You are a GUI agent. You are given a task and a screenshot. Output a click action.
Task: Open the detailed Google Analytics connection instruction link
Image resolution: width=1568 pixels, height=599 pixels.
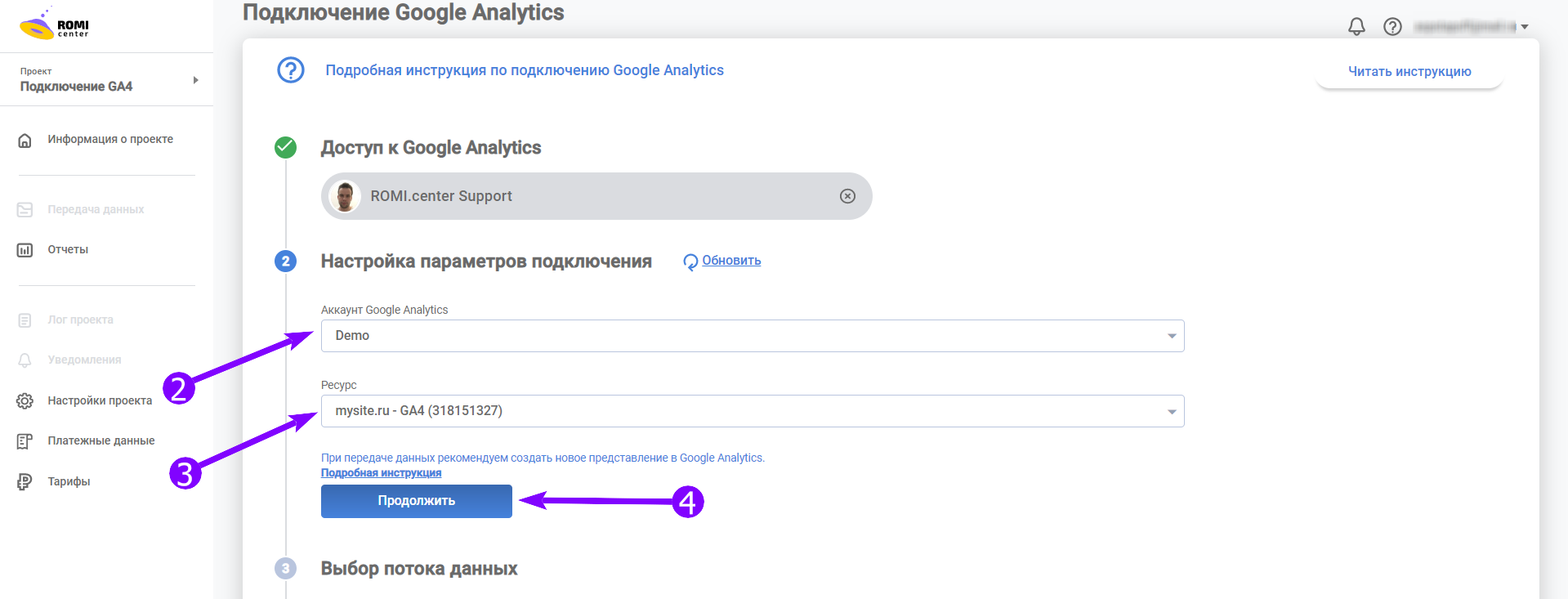[525, 70]
